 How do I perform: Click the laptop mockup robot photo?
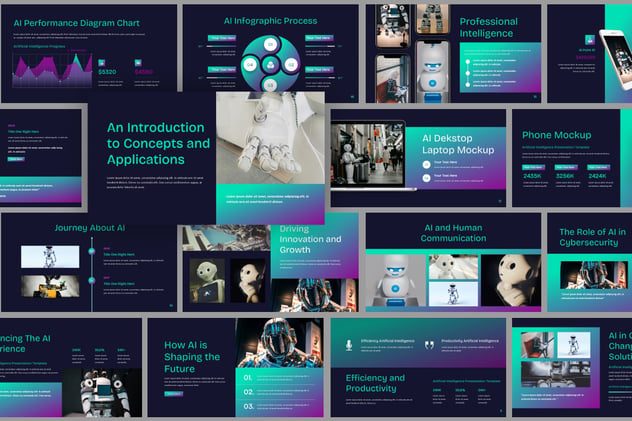click(x=368, y=156)
